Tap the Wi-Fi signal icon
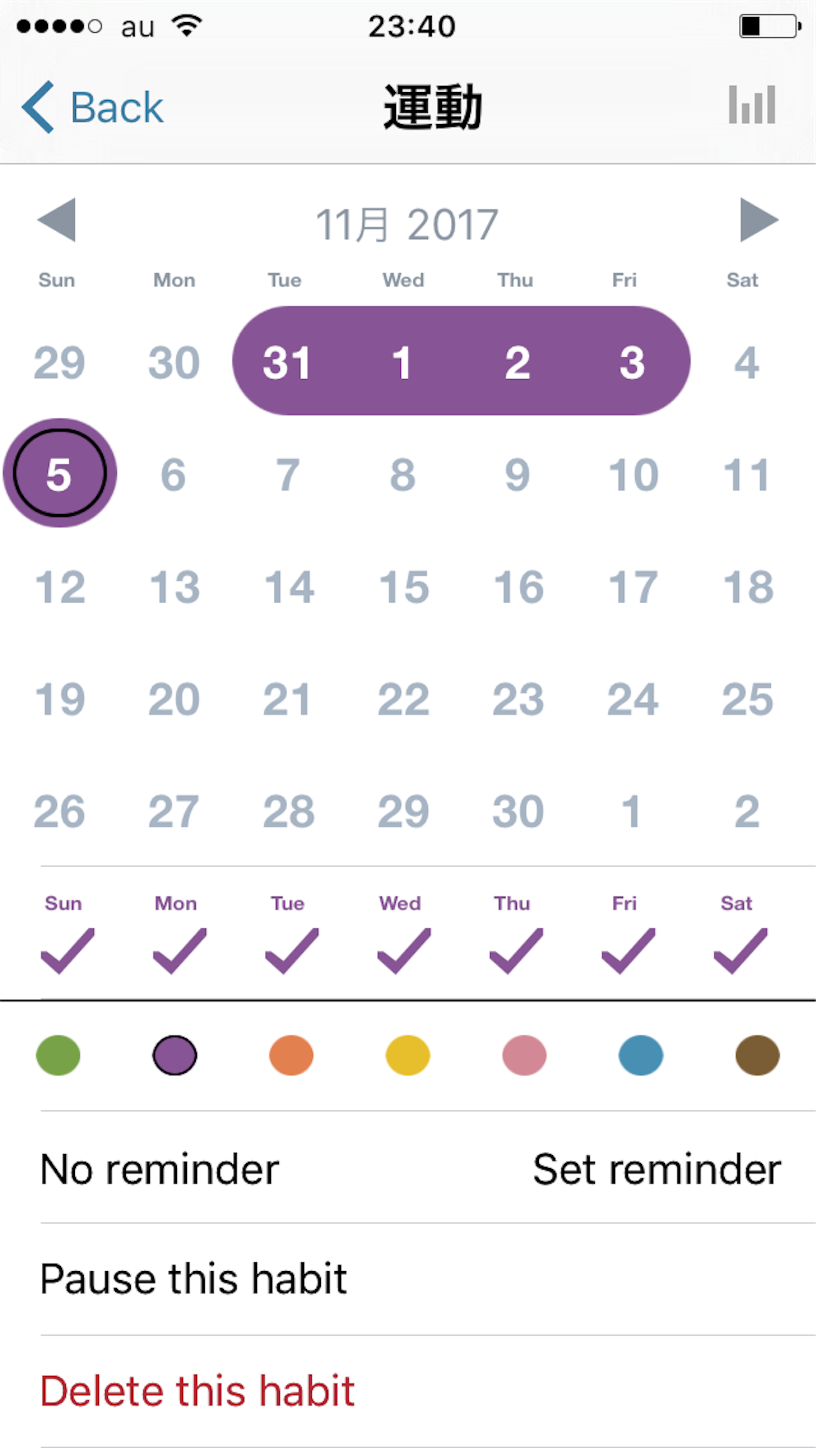Viewport: 816px width, 1448px height. tap(186, 26)
